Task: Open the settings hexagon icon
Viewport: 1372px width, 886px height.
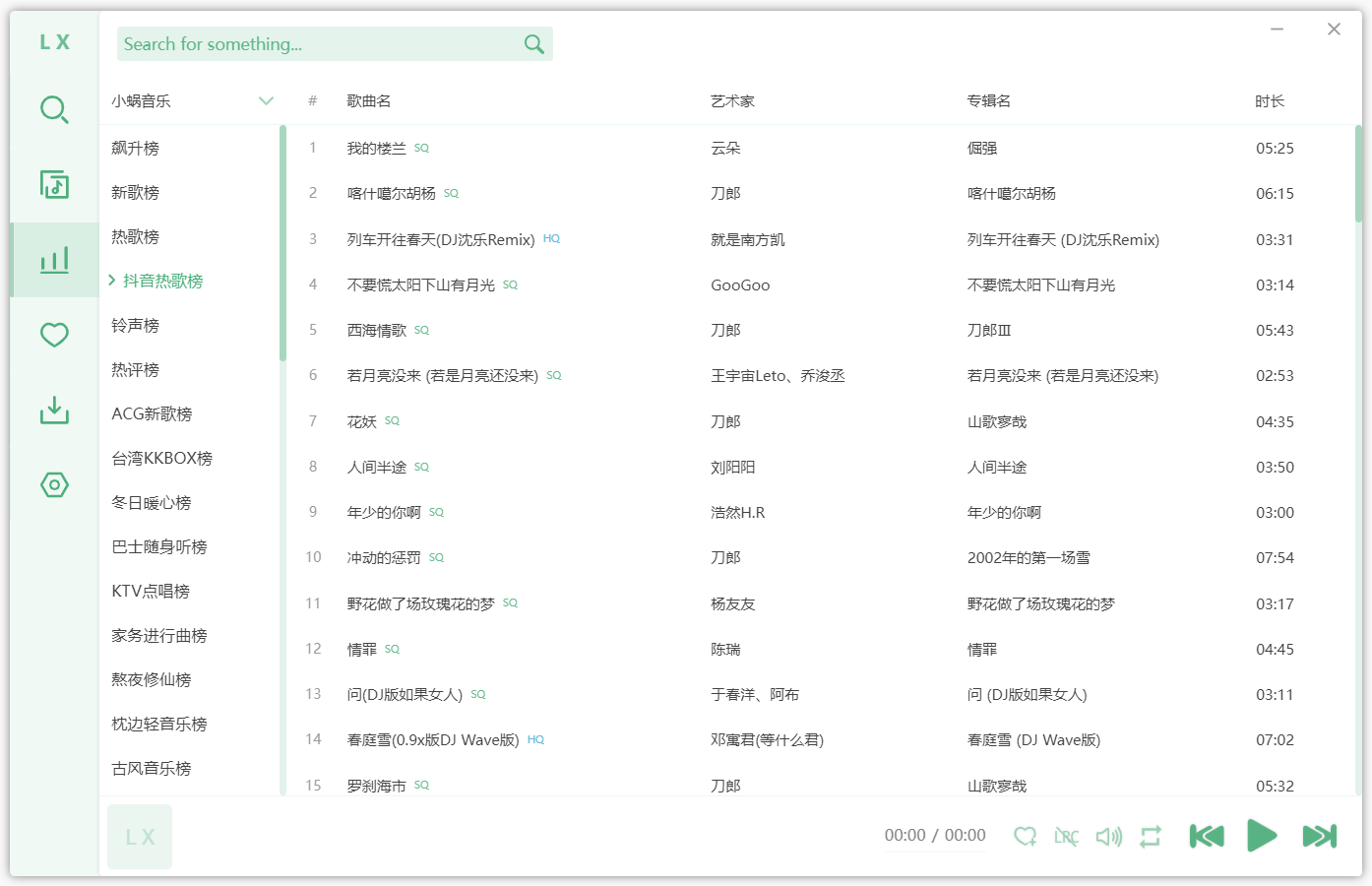Action: pyautogui.click(x=54, y=484)
